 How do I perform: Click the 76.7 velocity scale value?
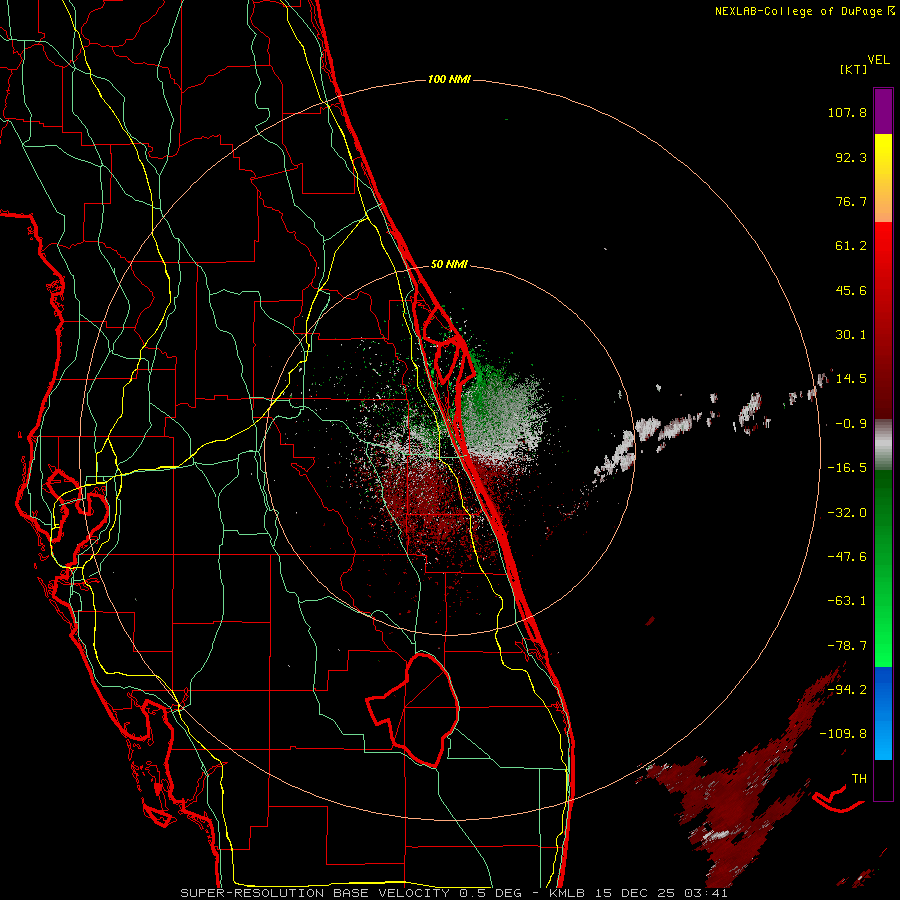click(851, 201)
